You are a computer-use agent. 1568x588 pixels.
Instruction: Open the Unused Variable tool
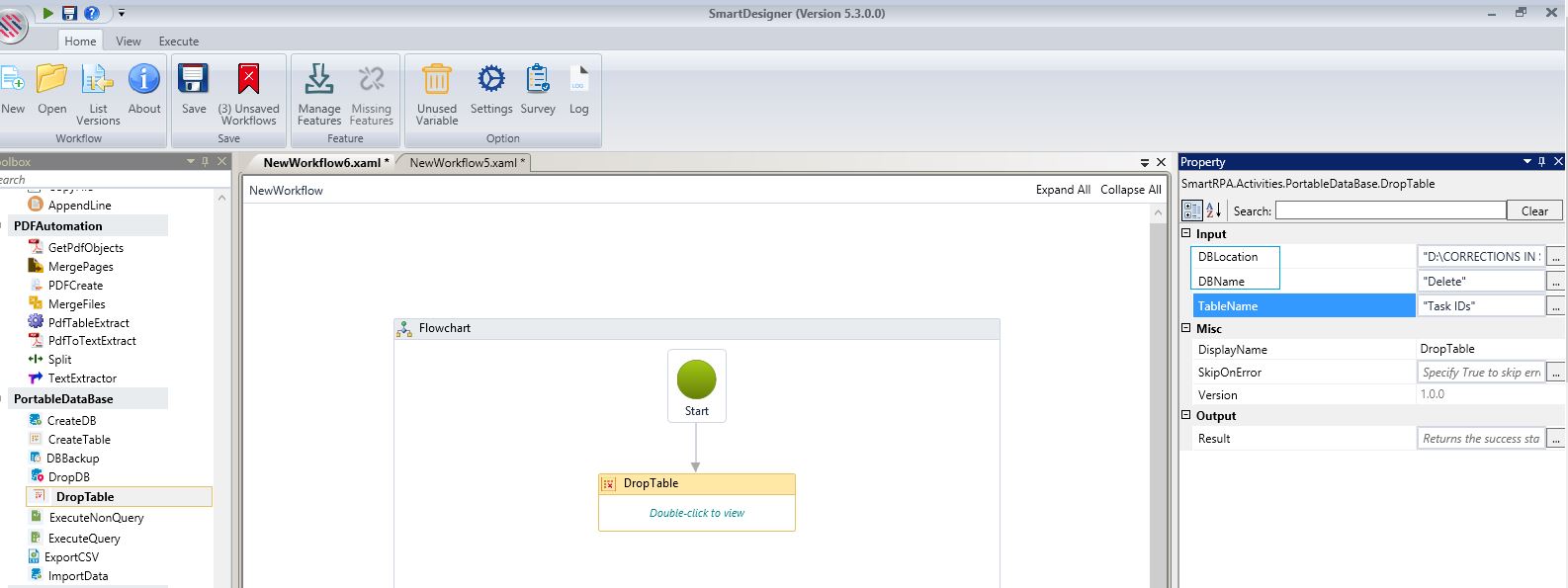coord(436,81)
